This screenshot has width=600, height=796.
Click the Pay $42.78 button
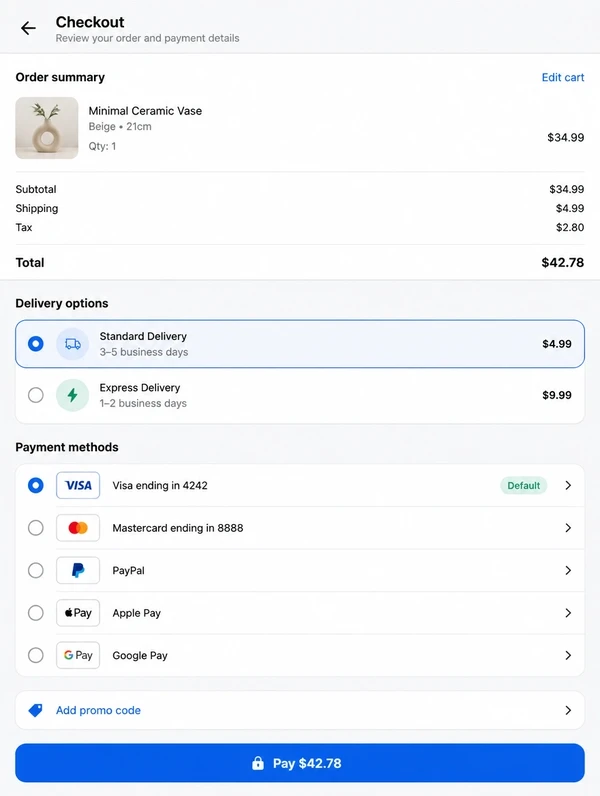pos(300,763)
